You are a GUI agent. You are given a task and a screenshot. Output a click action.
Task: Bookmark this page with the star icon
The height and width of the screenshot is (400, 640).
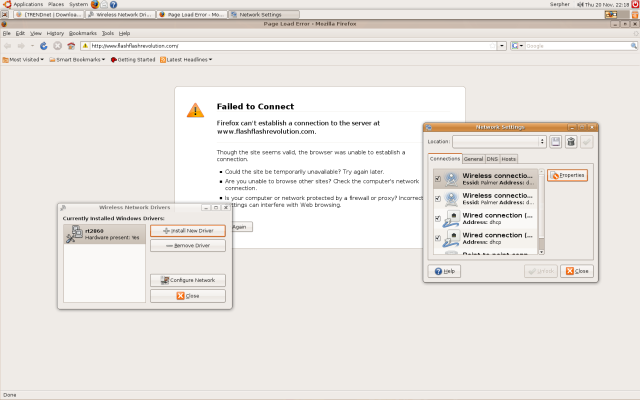point(493,46)
